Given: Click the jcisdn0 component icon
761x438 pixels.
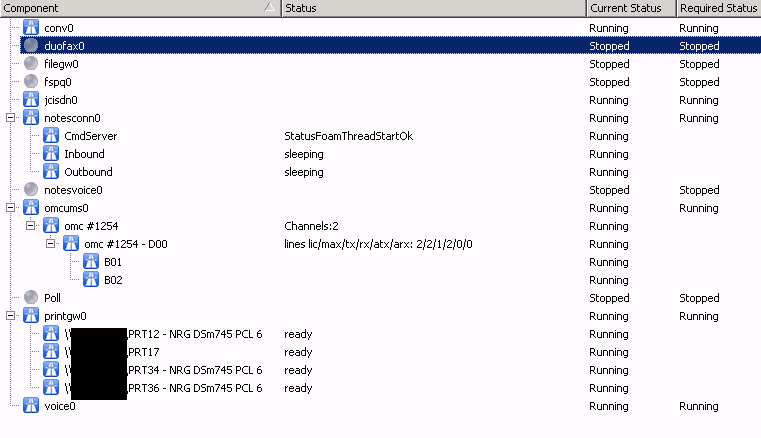Looking at the screenshot, I should coord(31,100).
